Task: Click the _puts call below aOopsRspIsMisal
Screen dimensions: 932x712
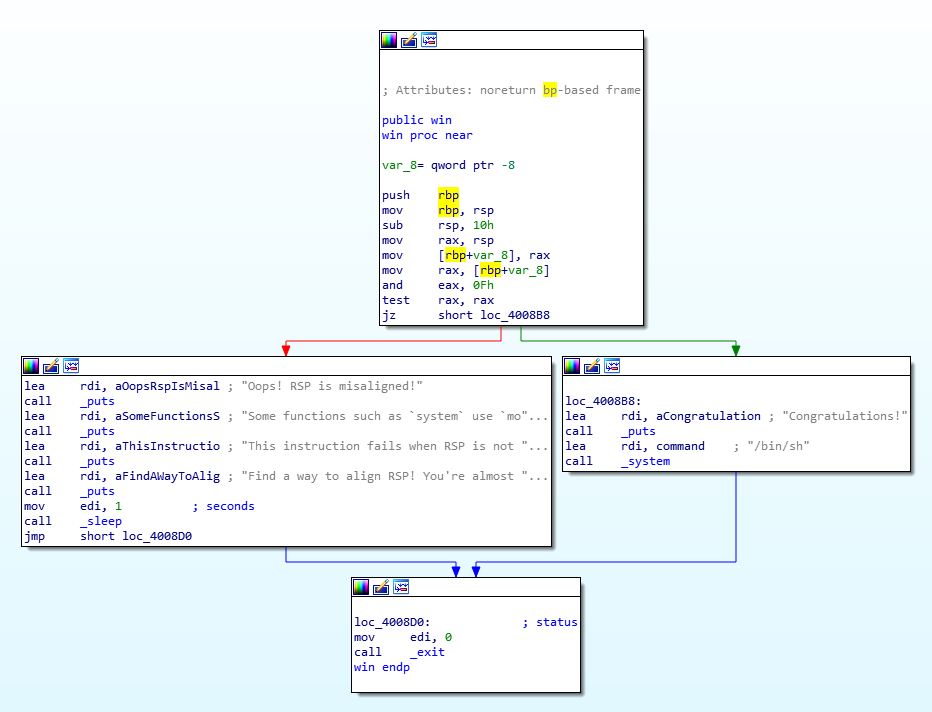Action: pos(97,401)
